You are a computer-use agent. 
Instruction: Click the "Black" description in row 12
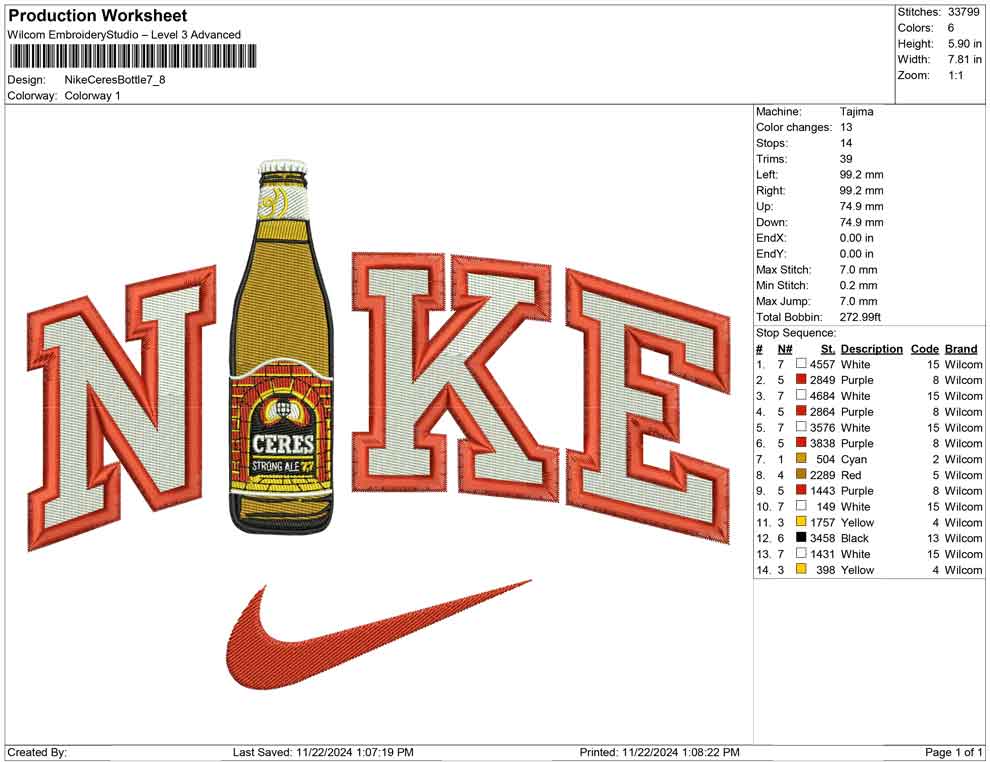855,538
